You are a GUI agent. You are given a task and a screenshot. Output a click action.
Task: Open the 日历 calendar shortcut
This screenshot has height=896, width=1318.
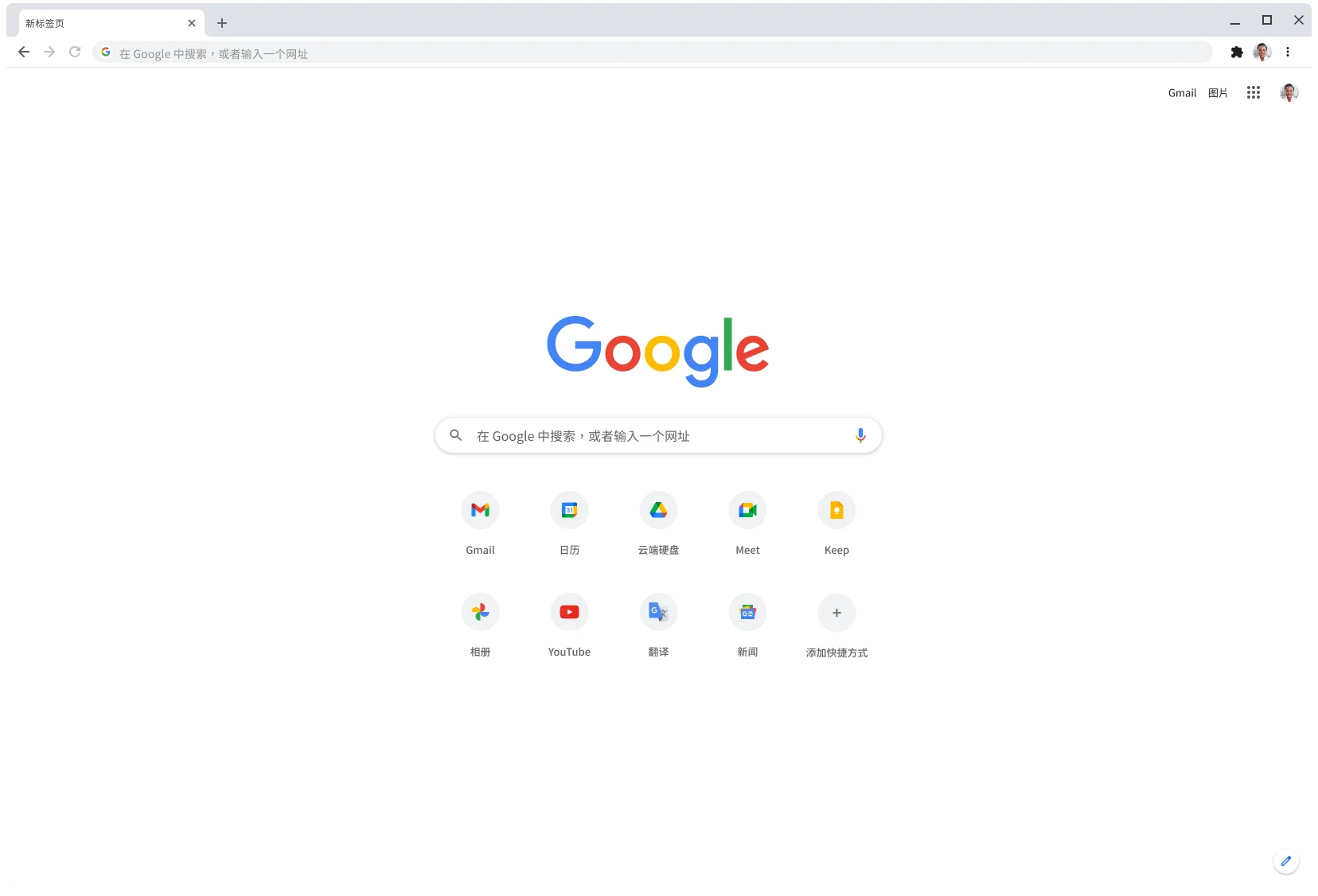(569, 510)
